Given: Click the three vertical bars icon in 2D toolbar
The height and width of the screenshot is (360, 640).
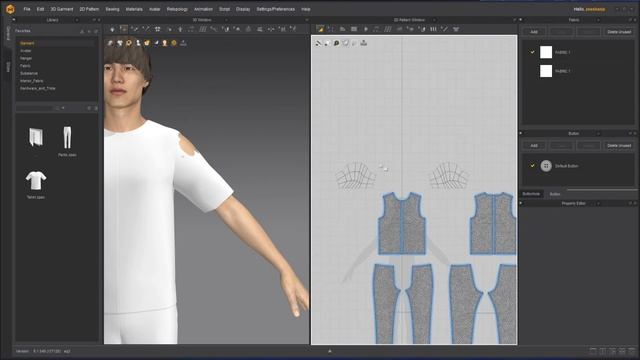Looking at the screenshot, I should (x=433, y=29).
